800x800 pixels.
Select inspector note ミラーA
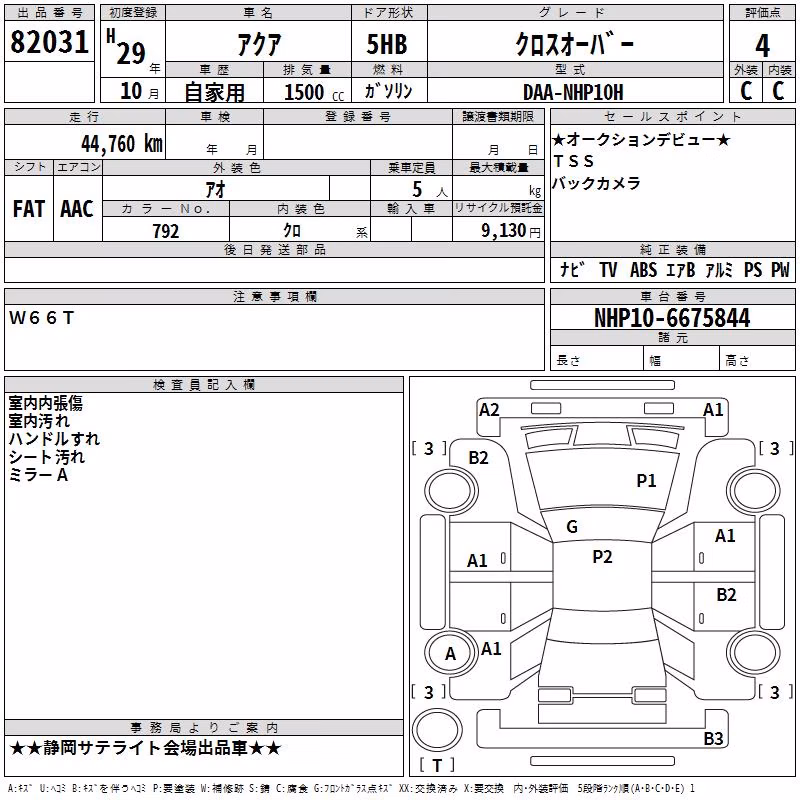(38, 475)
